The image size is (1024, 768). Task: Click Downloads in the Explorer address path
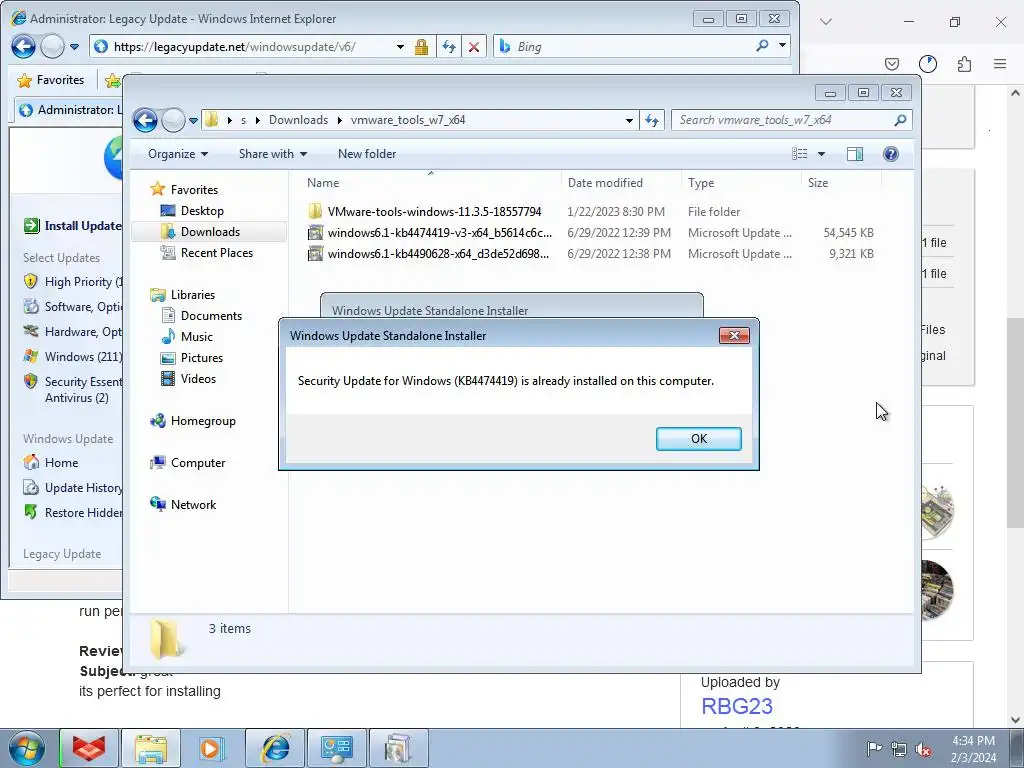pos(298,120)
